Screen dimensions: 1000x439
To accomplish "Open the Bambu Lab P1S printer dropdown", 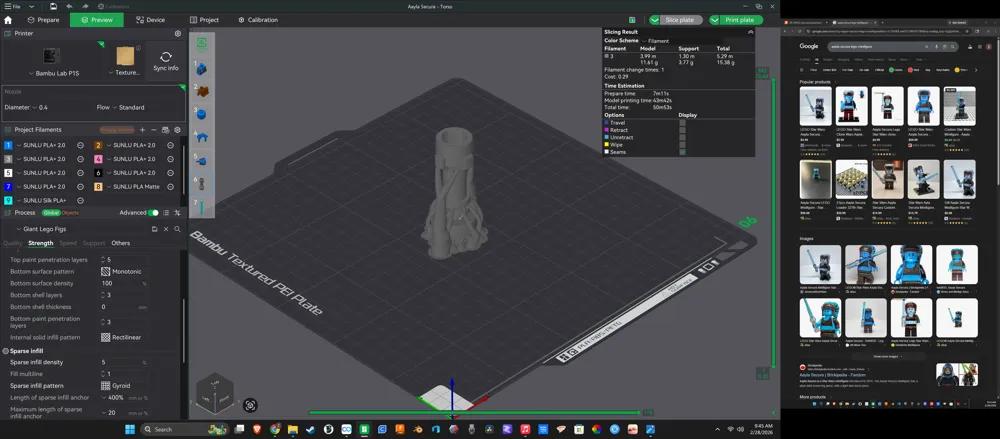I will point(54,73).
